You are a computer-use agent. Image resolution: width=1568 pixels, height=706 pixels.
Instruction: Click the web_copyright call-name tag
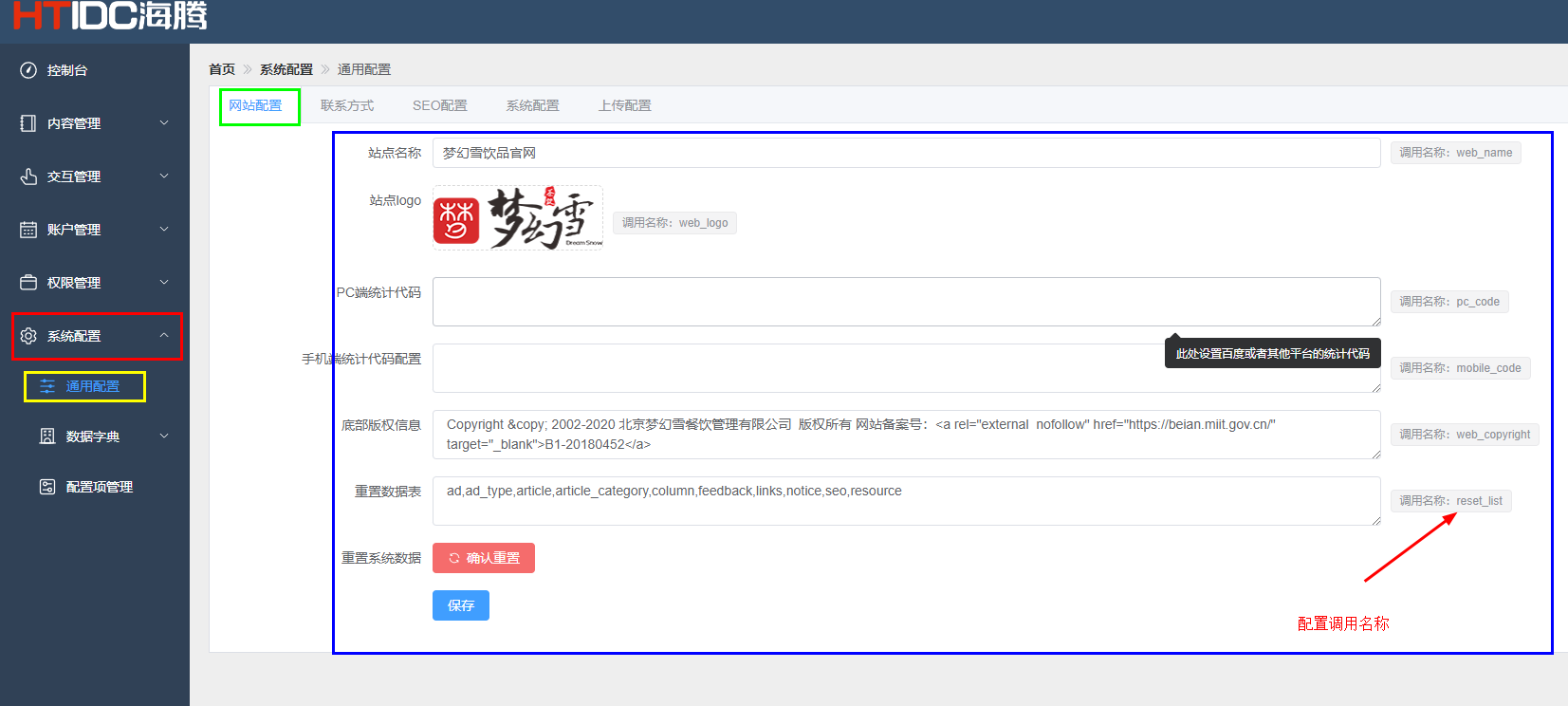coord(1465,435)
